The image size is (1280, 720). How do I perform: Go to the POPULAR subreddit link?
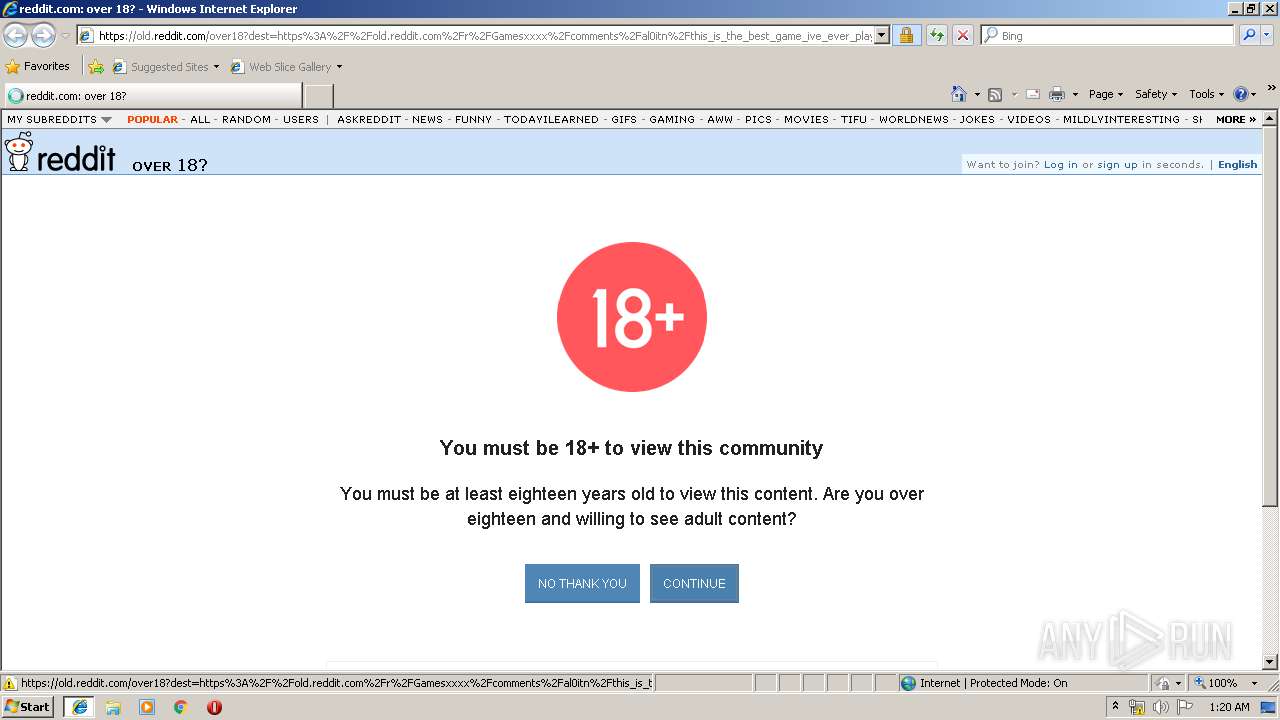(152, 119)
